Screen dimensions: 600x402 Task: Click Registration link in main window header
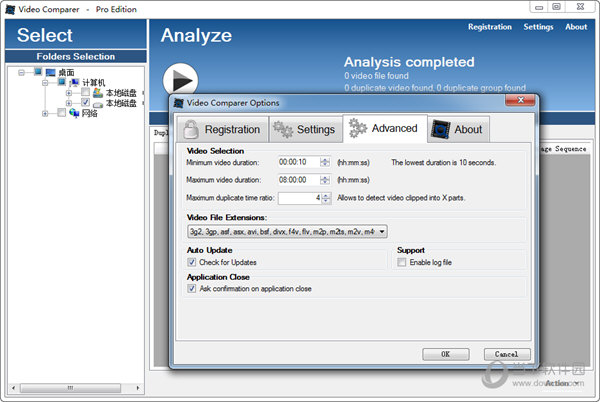(490, 27)
